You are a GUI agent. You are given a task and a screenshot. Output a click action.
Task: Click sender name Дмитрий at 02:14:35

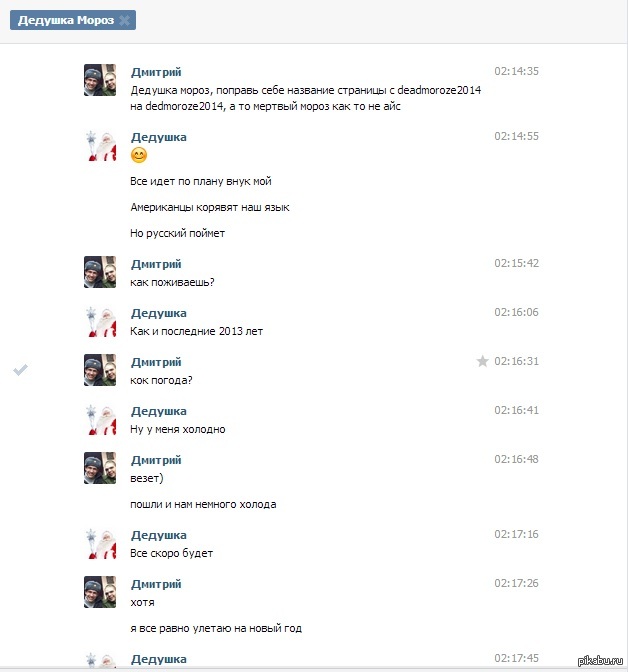(156, 72)
